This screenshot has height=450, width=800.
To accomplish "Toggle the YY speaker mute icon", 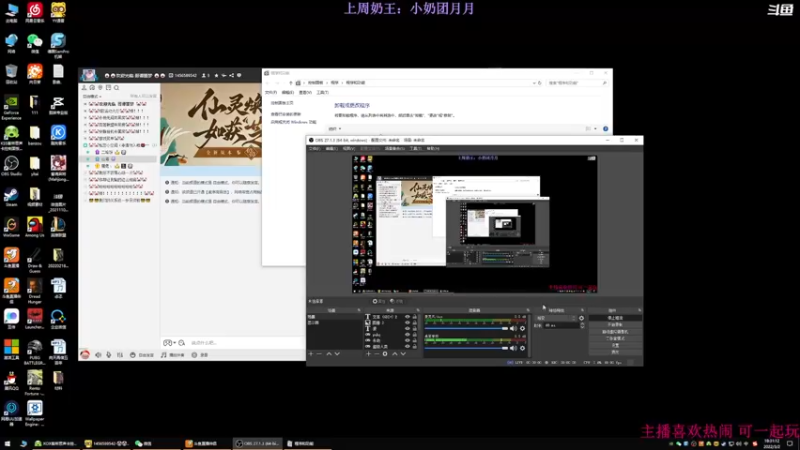I will [x=98, y=355].
